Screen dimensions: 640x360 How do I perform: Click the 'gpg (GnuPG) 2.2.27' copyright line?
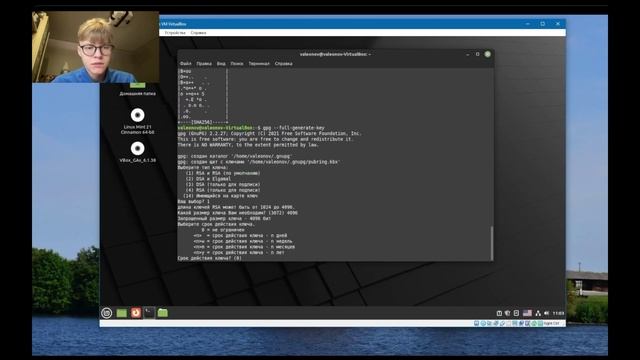[x=269, y=133]
